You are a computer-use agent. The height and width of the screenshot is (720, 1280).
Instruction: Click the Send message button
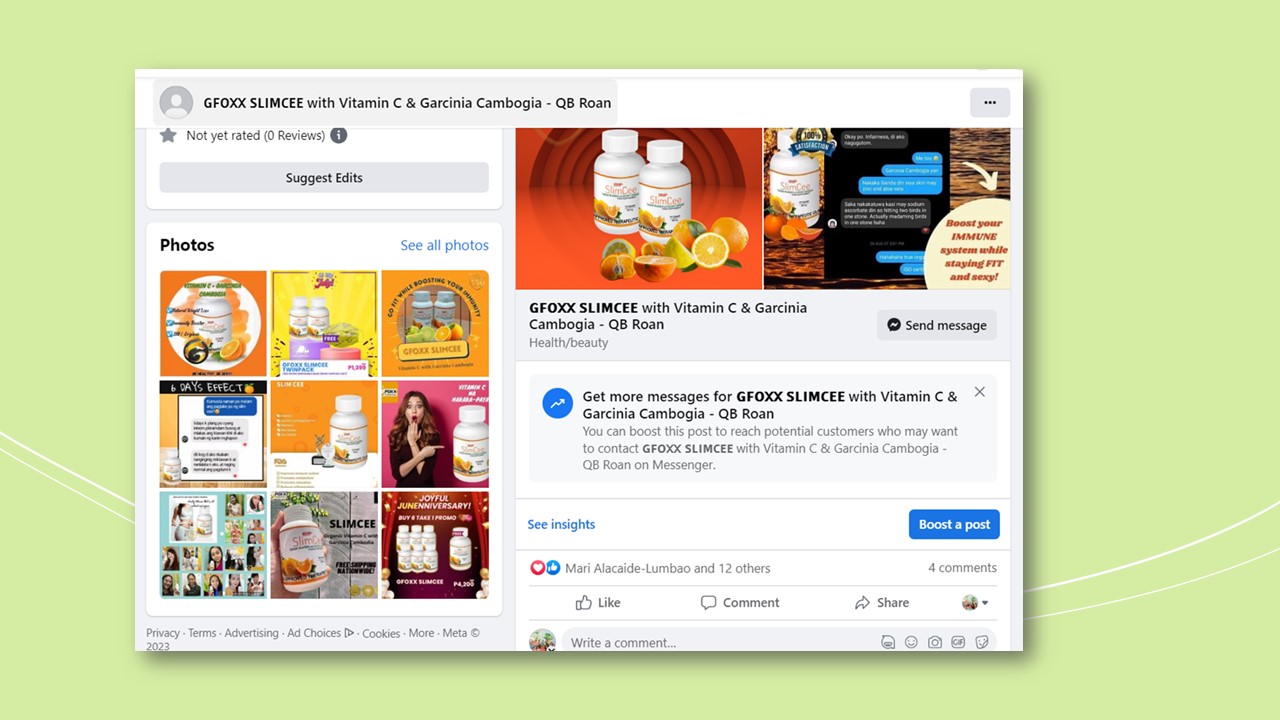(937, 325)
